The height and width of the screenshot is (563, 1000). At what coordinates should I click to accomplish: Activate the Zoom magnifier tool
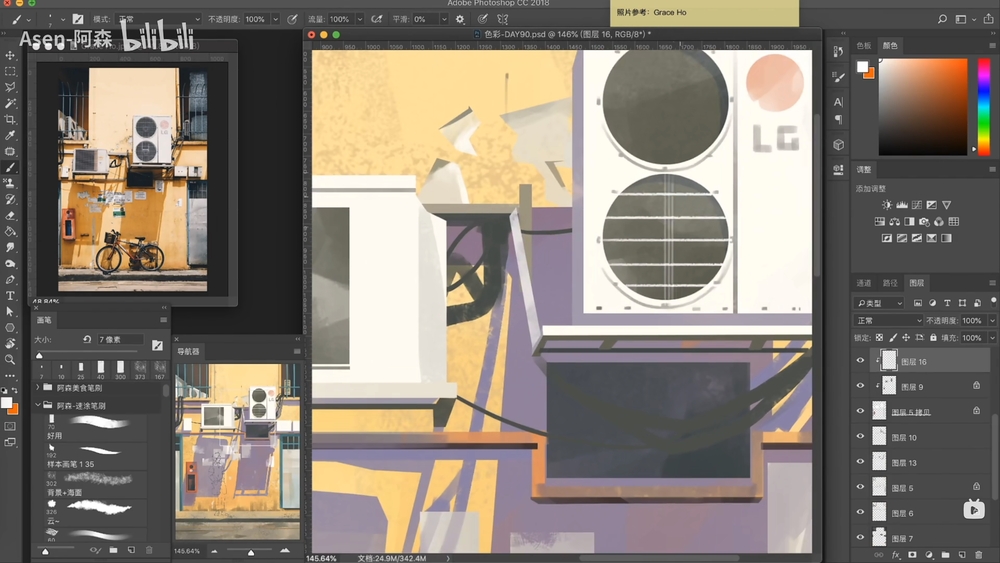pyautogui.click(x=11, y=359)
